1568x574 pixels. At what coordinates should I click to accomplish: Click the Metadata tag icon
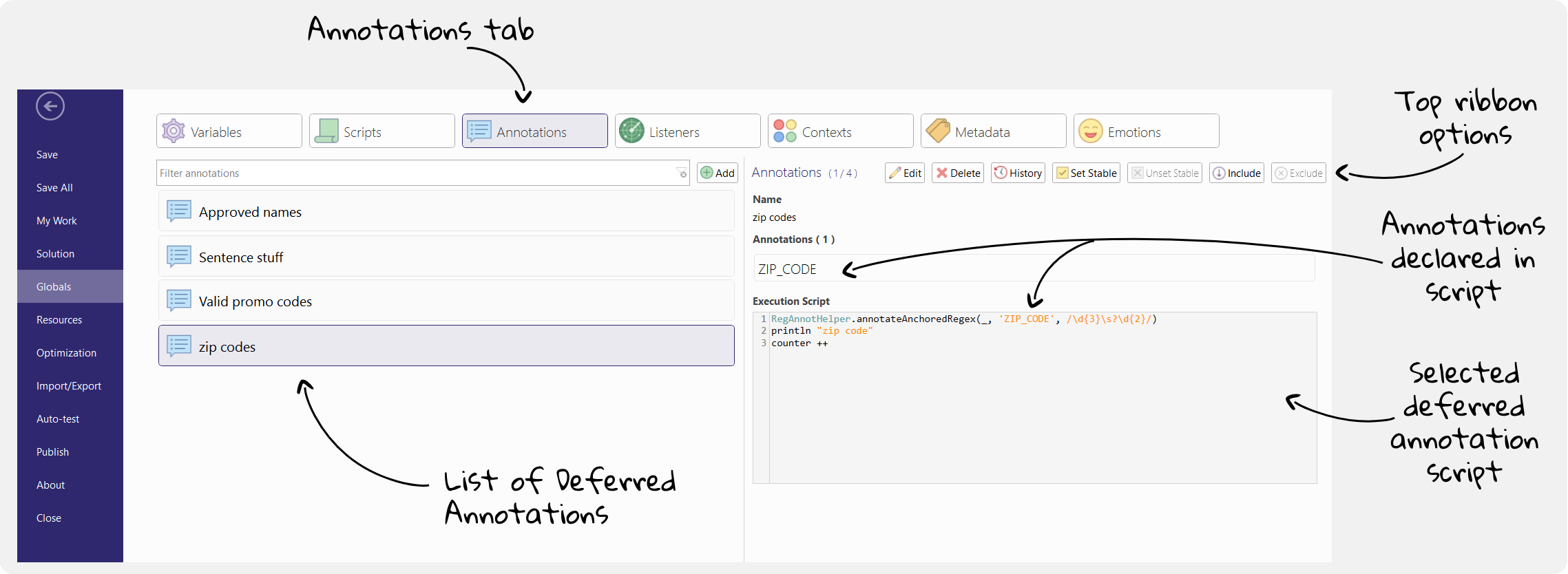click(938, 131)
